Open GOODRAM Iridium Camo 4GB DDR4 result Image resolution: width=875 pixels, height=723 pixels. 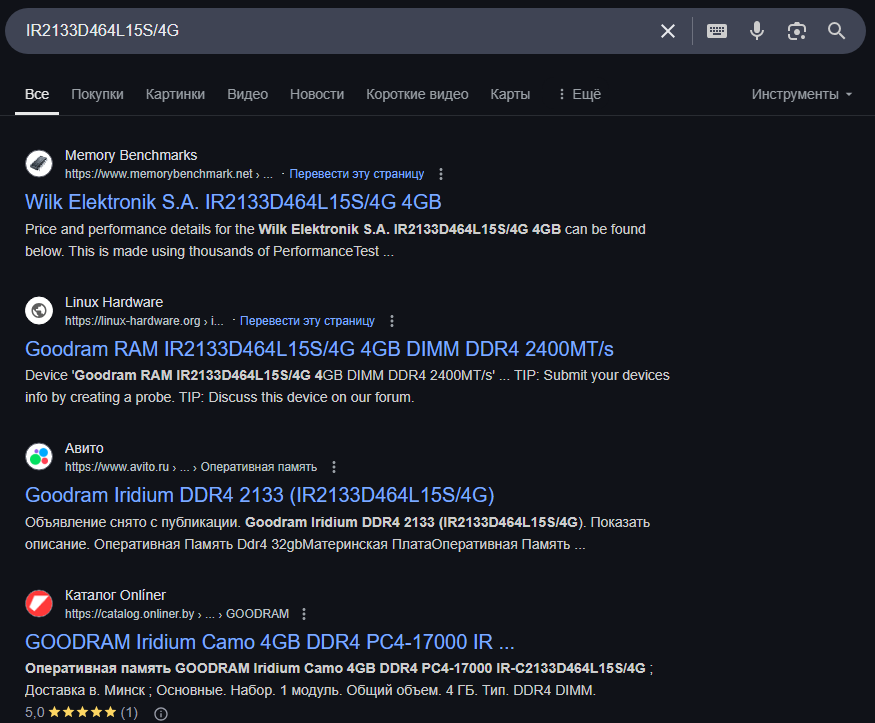pyautogui.click(x=270, y=642)
